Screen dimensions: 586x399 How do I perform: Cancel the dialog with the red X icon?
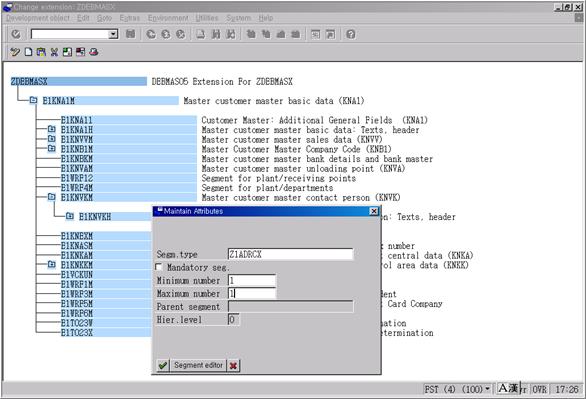(x=233, y=365)
